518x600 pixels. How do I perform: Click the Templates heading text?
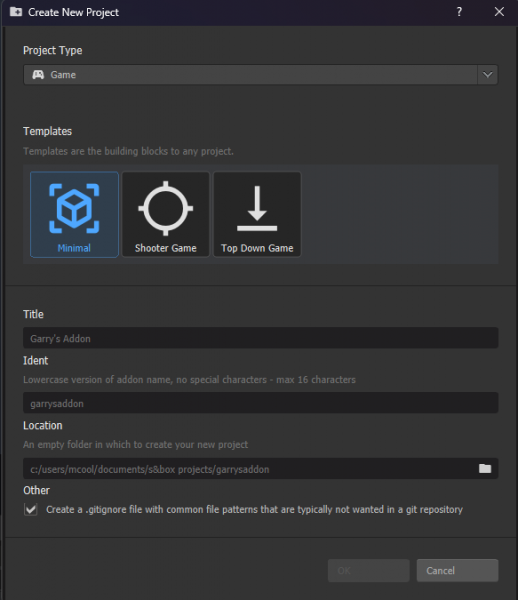[x=47, y=131]
